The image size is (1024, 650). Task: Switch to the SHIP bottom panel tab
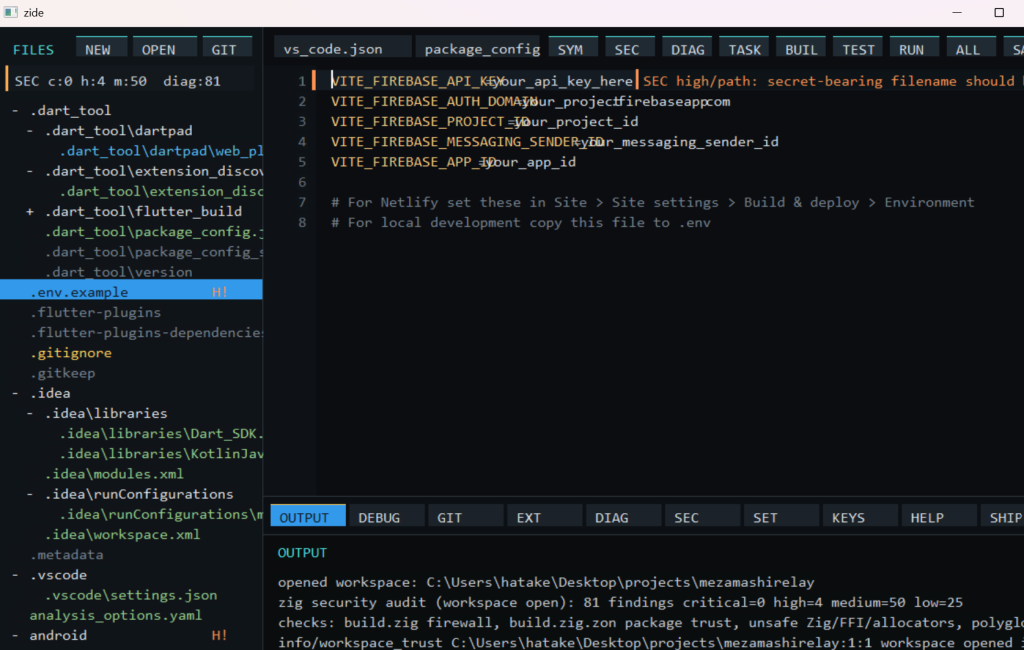click(1002, 516)
